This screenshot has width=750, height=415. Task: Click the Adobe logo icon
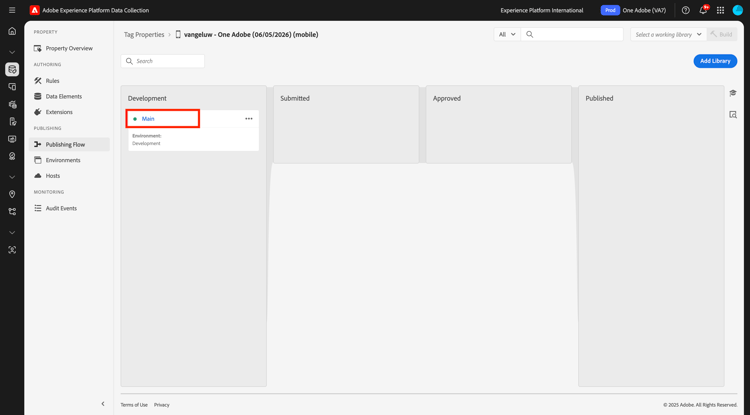(34, 10)
